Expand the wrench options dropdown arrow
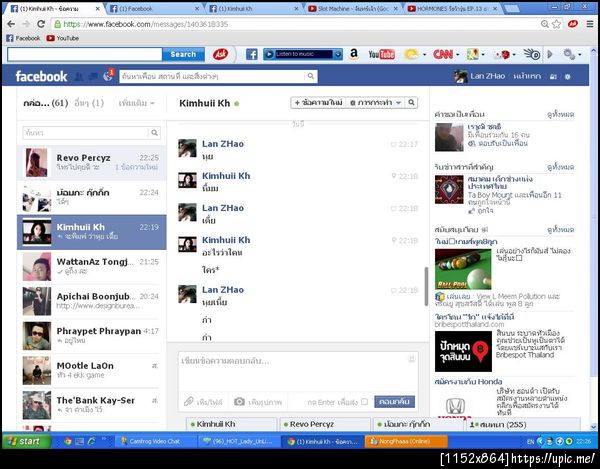Image resolution: width=600 pixels, height=469 pixels. pyautogui.click(x=579, y=55)
